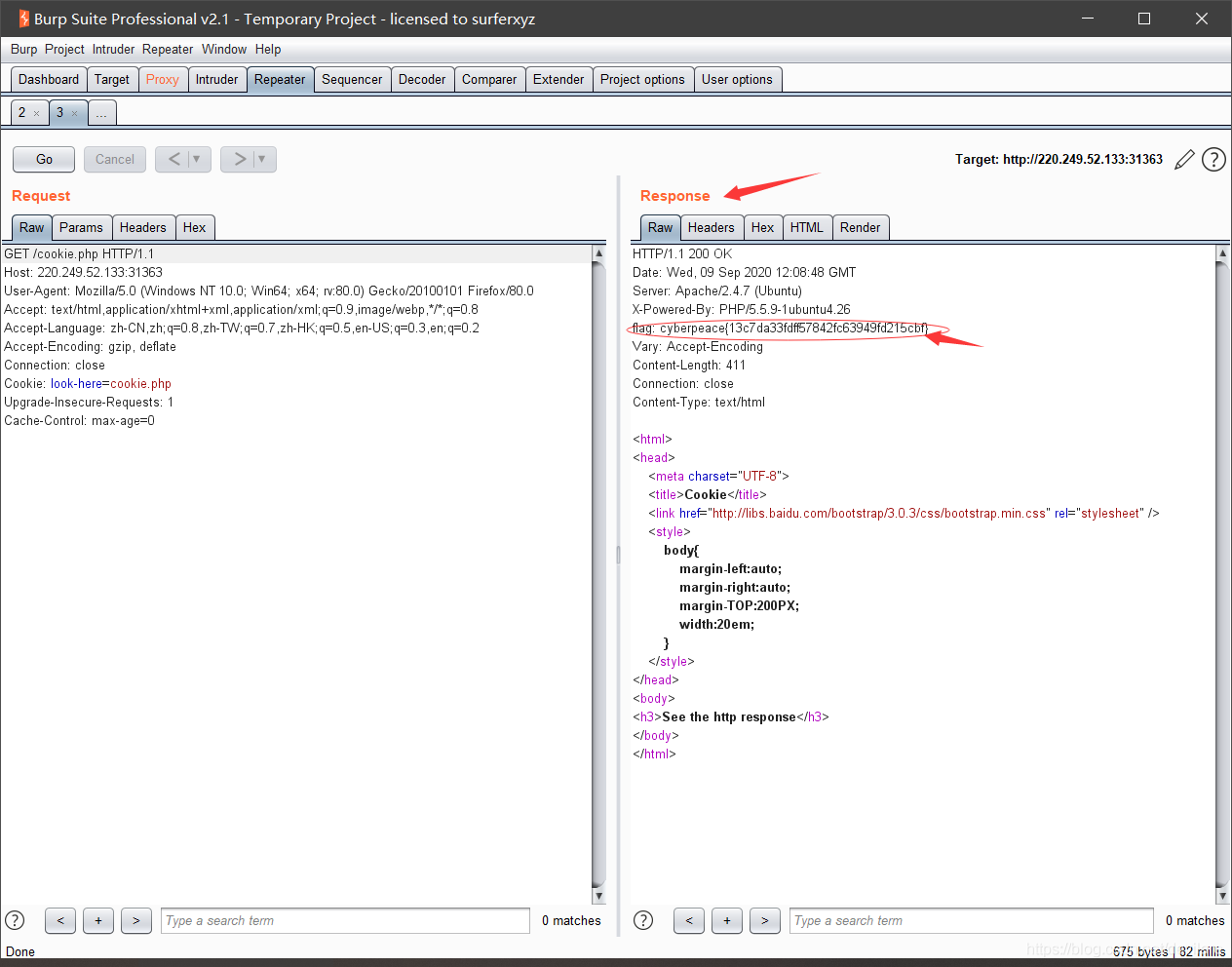Open the Repeater menu
Screen dimensions: 1232x967
[168, 49]
